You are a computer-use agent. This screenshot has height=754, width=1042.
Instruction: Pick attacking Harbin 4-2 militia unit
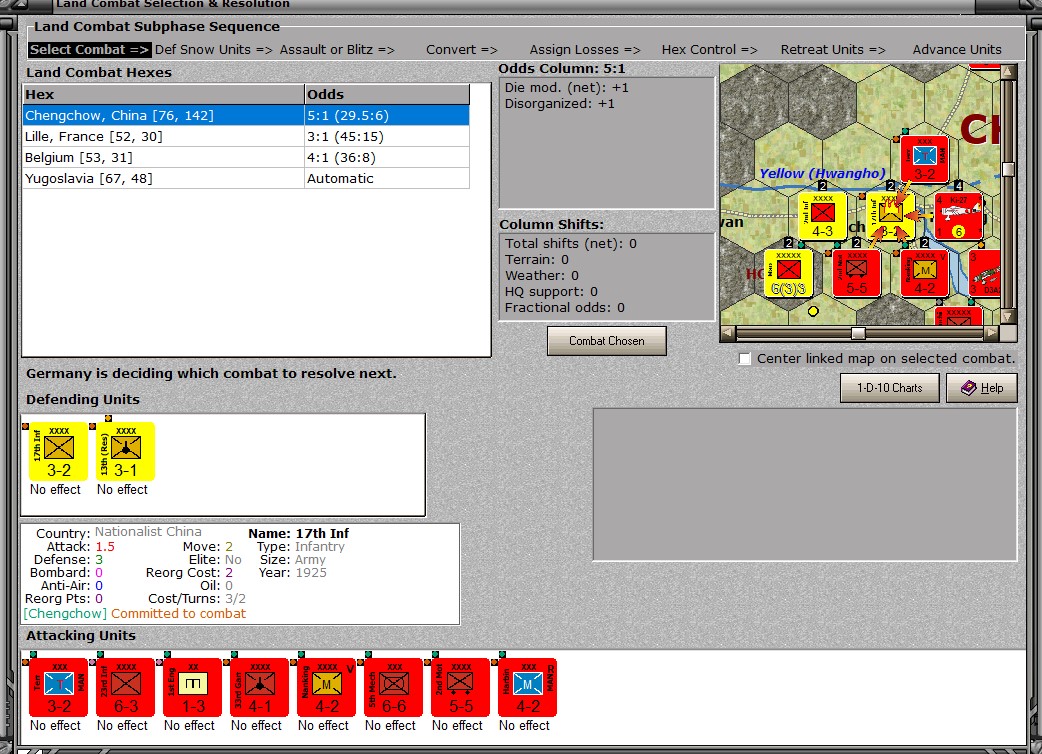click(528, 687)
